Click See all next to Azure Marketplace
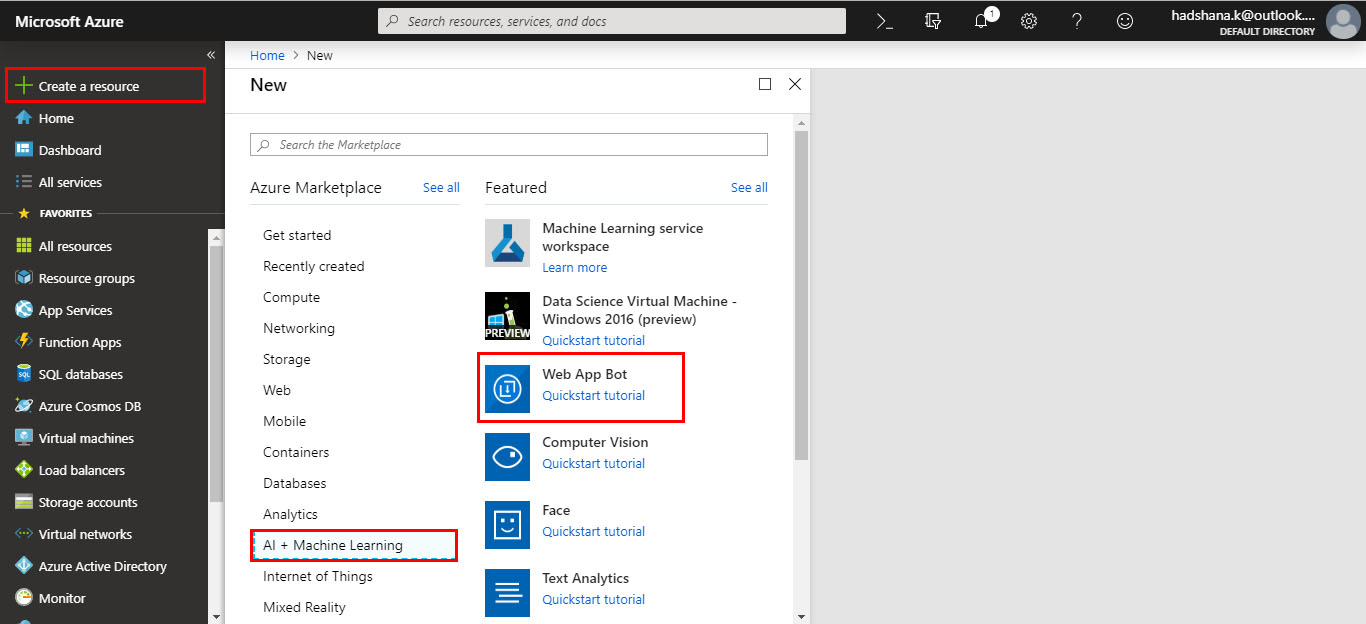 (441, 187)
